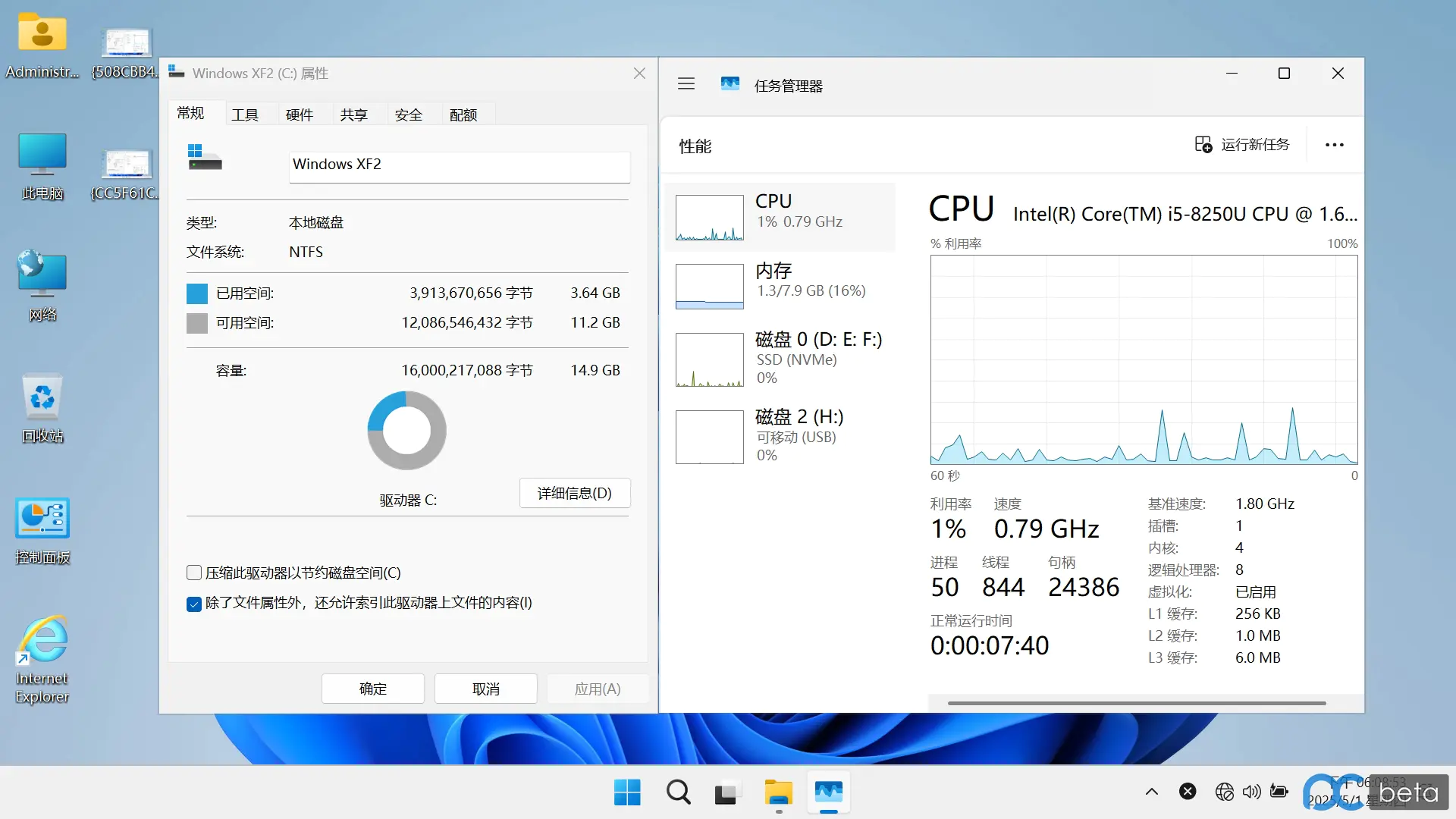Image resolution: width=1456 pixels, height=819 pixels.
Task: Select 磁盘 0 (D: E: F:) entry
Action: pyautogui.click(x=780, y=359)
